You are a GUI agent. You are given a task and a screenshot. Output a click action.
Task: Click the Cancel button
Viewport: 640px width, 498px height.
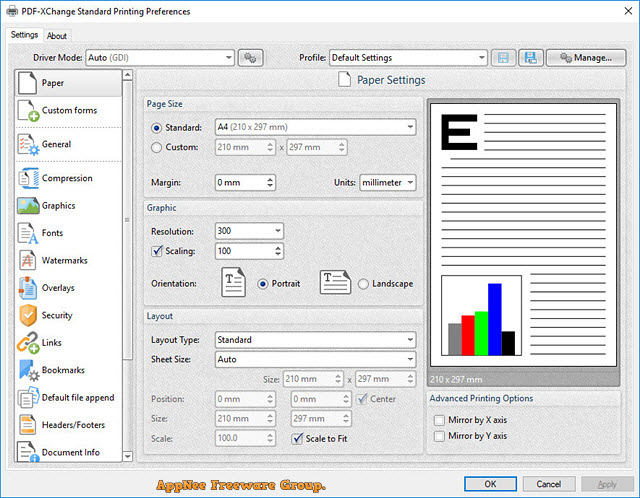point(549,484)
